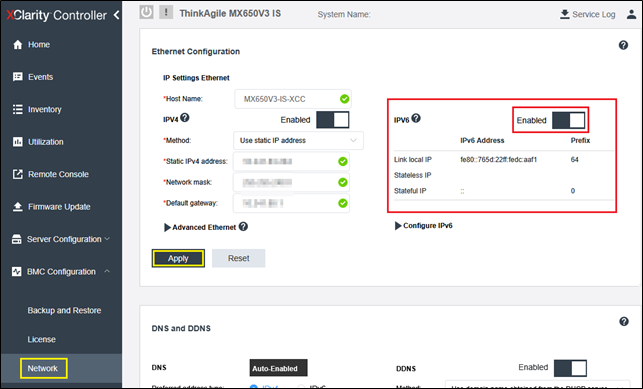Open the Utilization page
Viewport: 643px width, 389px height.
(x=46, y=142)
